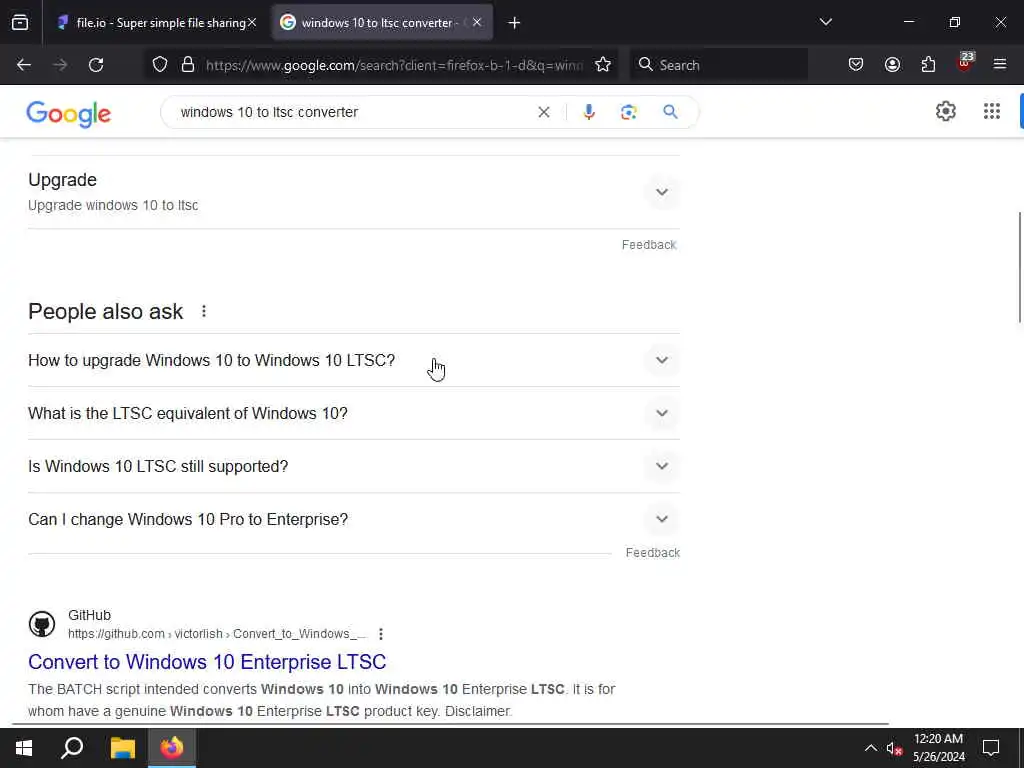Open a new tab with plus button

[514, 23]
